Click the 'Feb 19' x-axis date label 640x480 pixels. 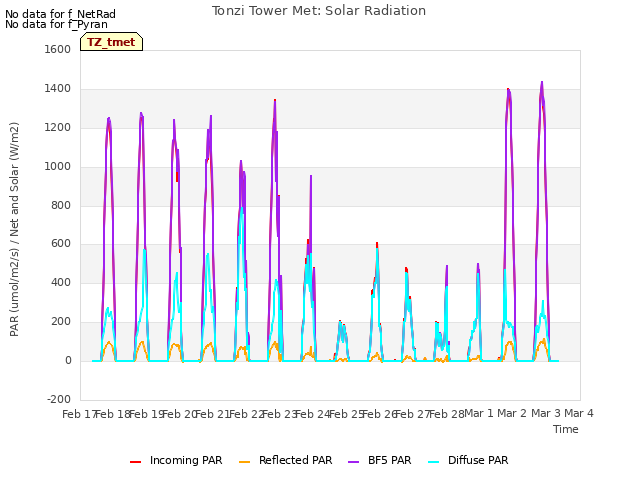pos(146,414)
